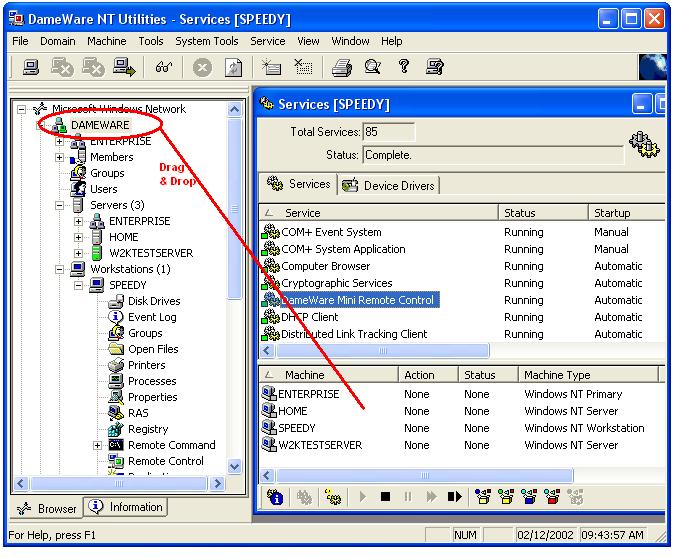The image size is (680, 558).
Task: Switch to the Device Drivers tab
Action: [x=389, y=186]
